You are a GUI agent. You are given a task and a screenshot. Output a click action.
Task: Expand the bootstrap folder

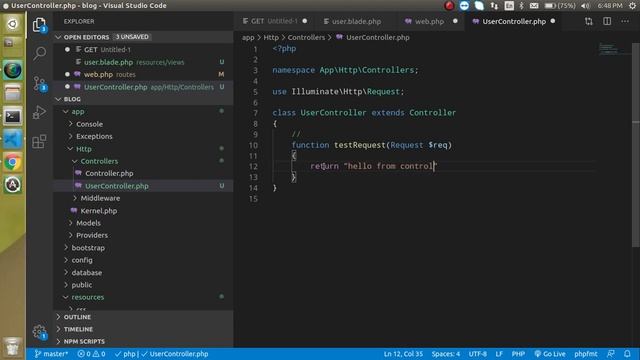point(143,248)
